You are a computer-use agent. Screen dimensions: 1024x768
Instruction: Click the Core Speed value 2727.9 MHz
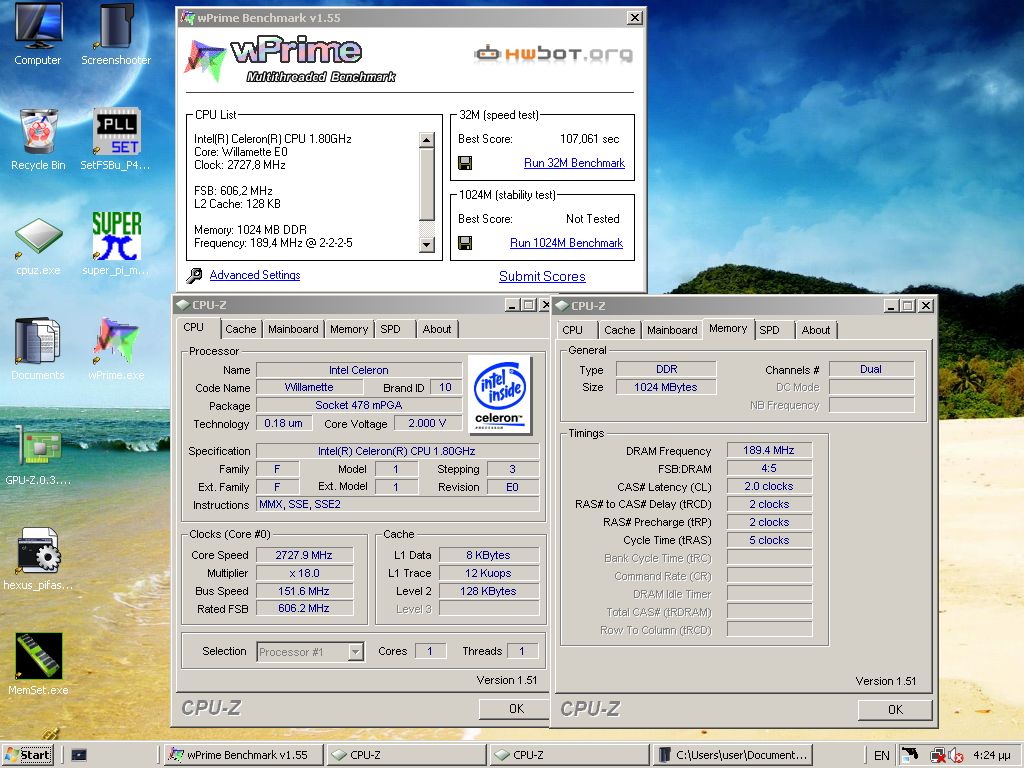pos(304,555)
